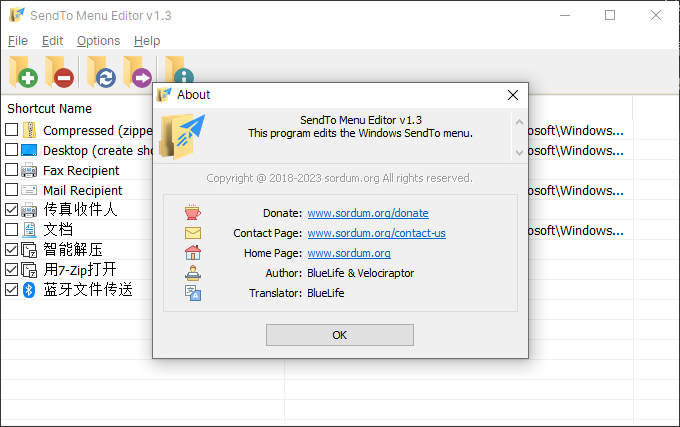The width and height of the screenshot is (680, 427).
Task: Minimize the SendTo Menu Editor window
Action: [x=565, y=15]
